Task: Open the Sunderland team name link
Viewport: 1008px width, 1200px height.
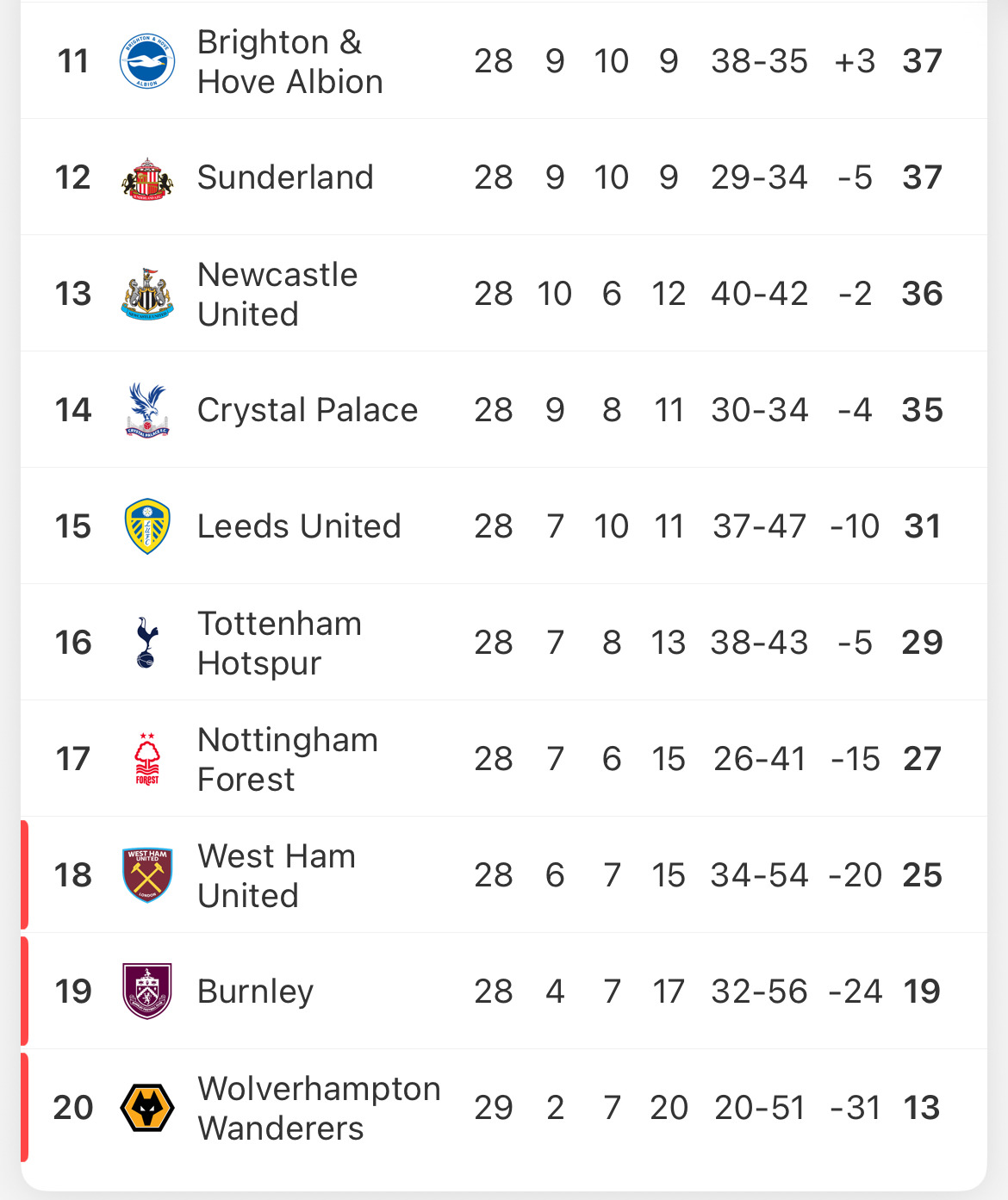Action: 285,177
